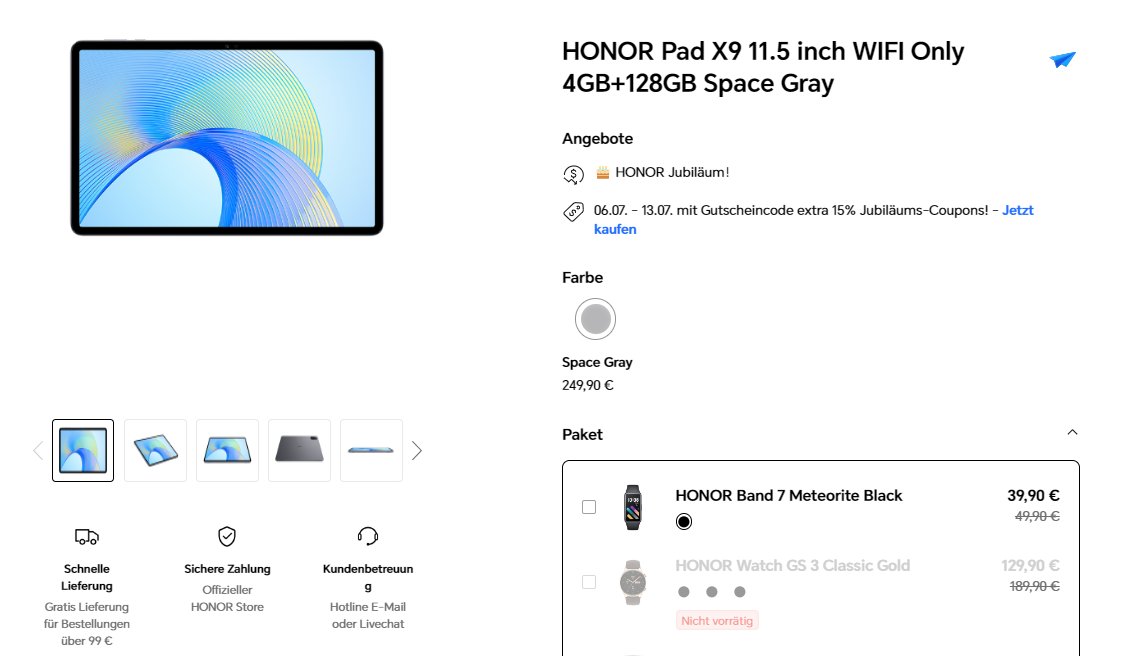This screenshot has height=656, width=1134.
Task: Click the coupon tag icon
Action: point(573,212)
